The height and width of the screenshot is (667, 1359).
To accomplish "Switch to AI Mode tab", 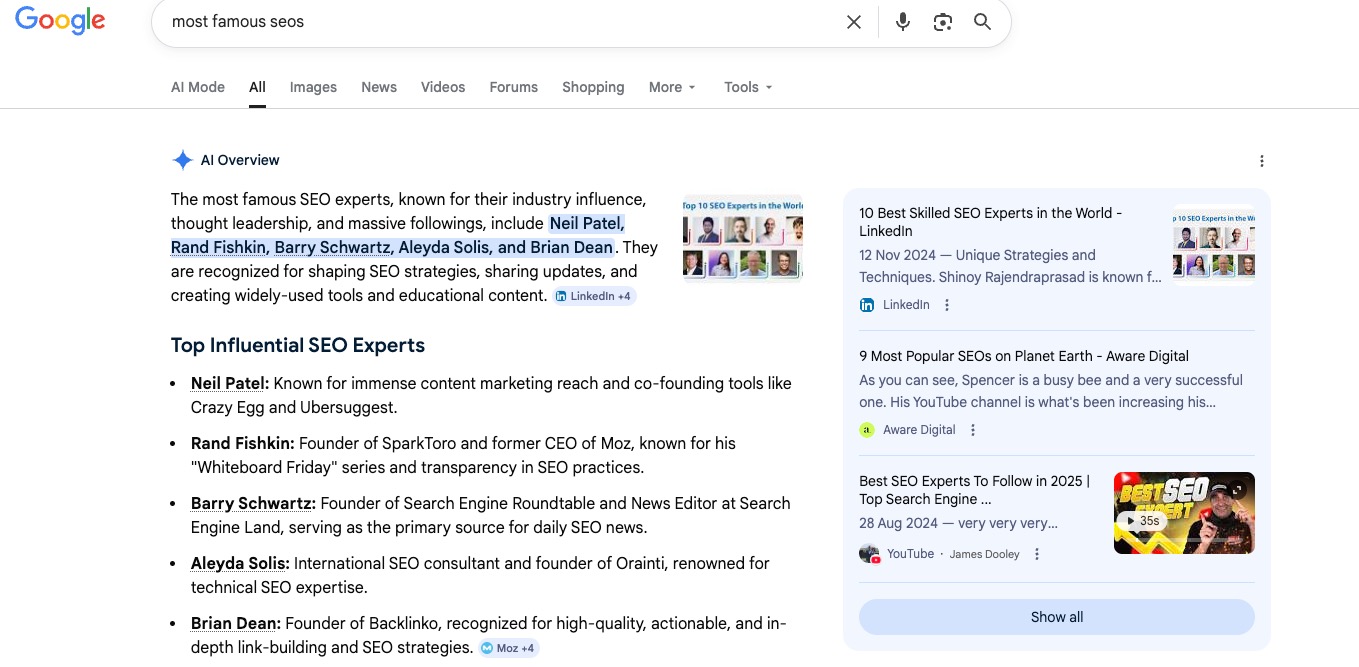I will pyautogui.click(x=198, y=87).
